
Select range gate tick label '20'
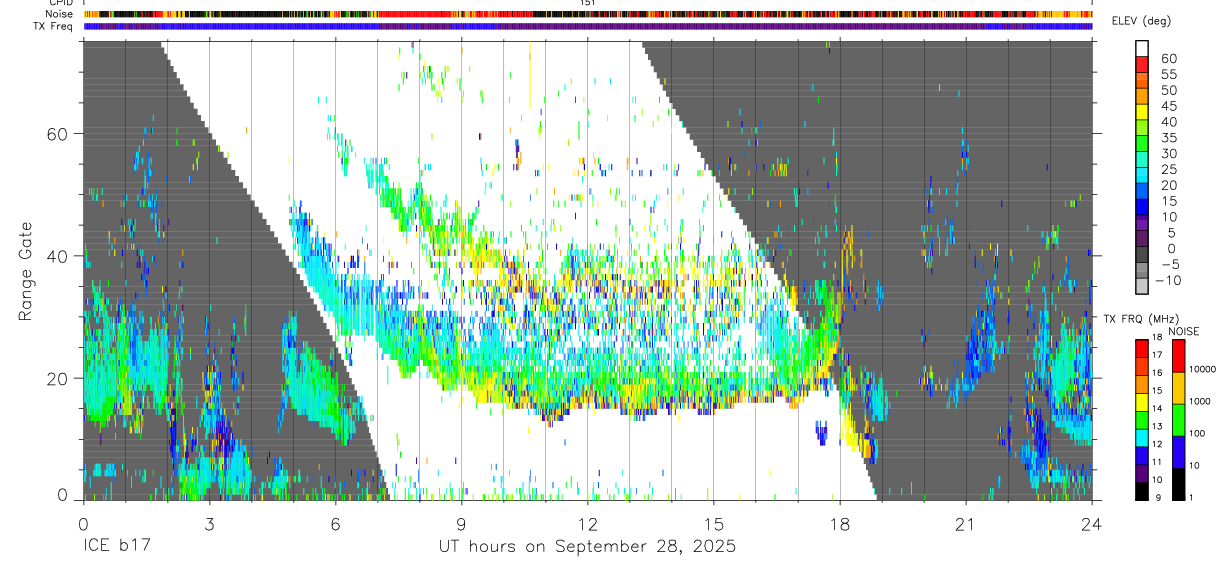click(x=57, y=378)
